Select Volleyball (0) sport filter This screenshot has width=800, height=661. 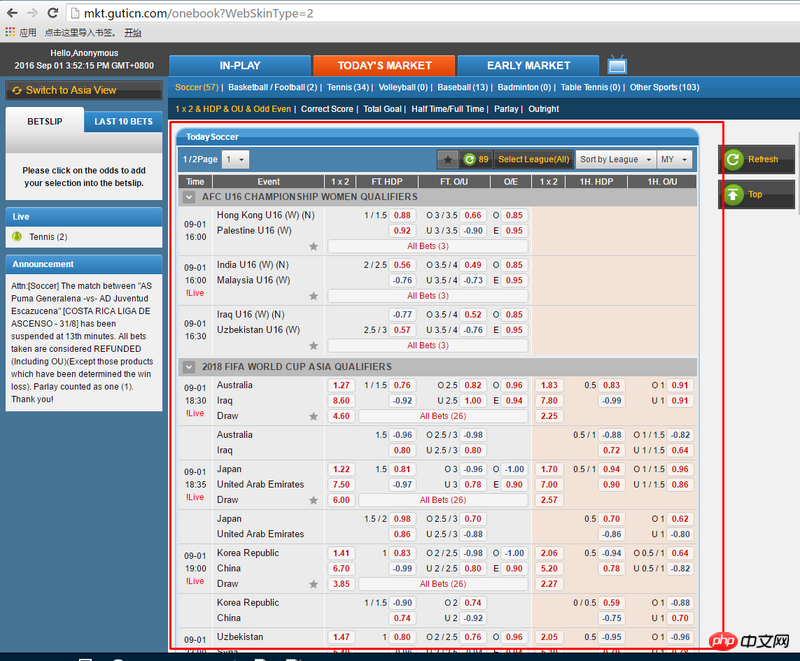tap(403, 87)
